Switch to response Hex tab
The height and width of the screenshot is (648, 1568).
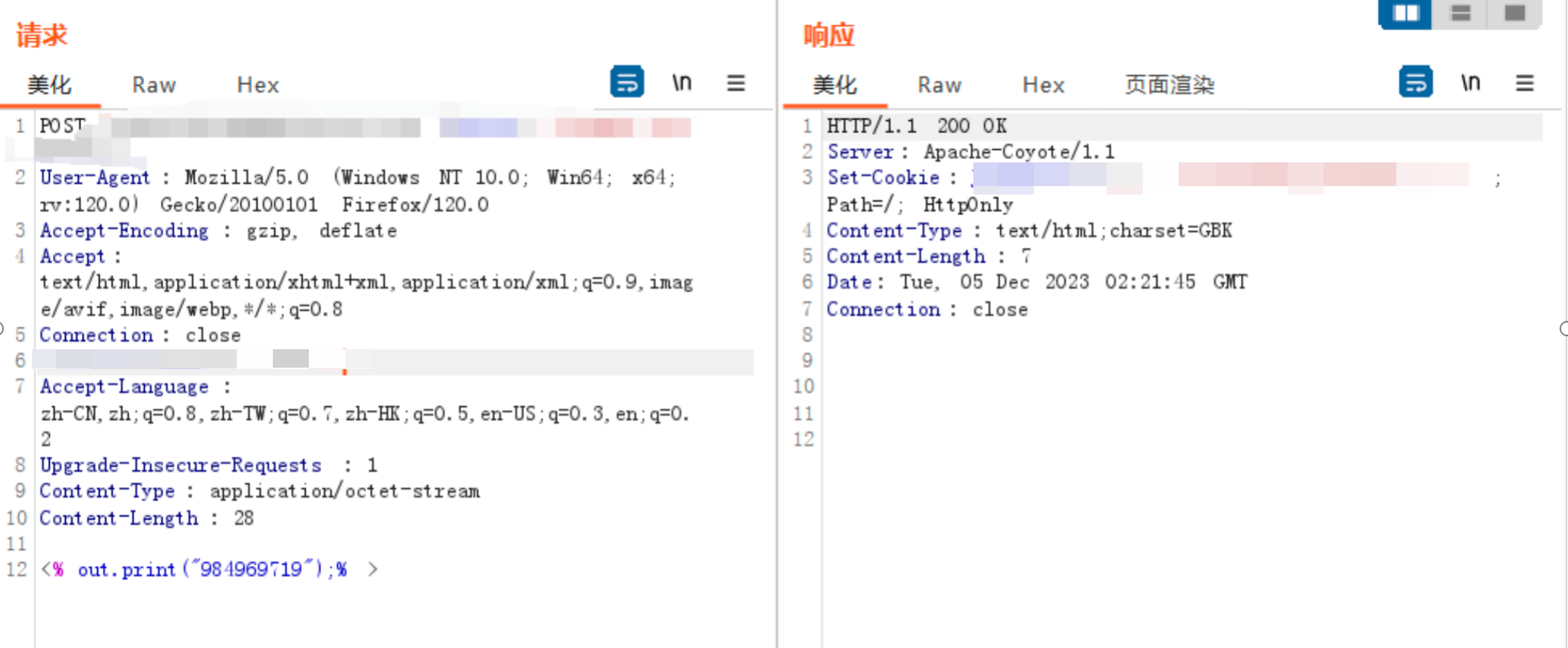1043,85
